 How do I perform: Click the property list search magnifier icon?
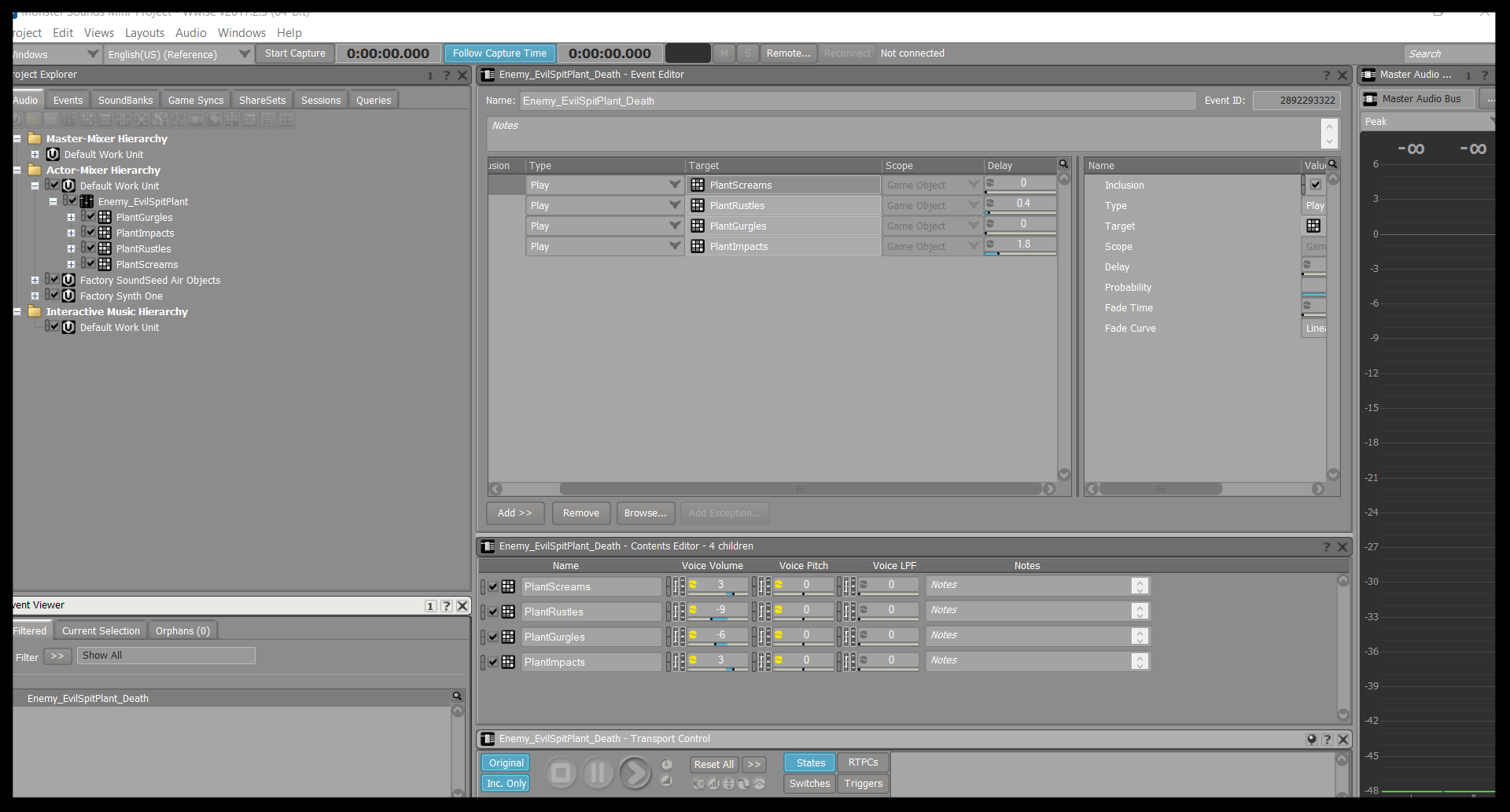(1332, 164)
